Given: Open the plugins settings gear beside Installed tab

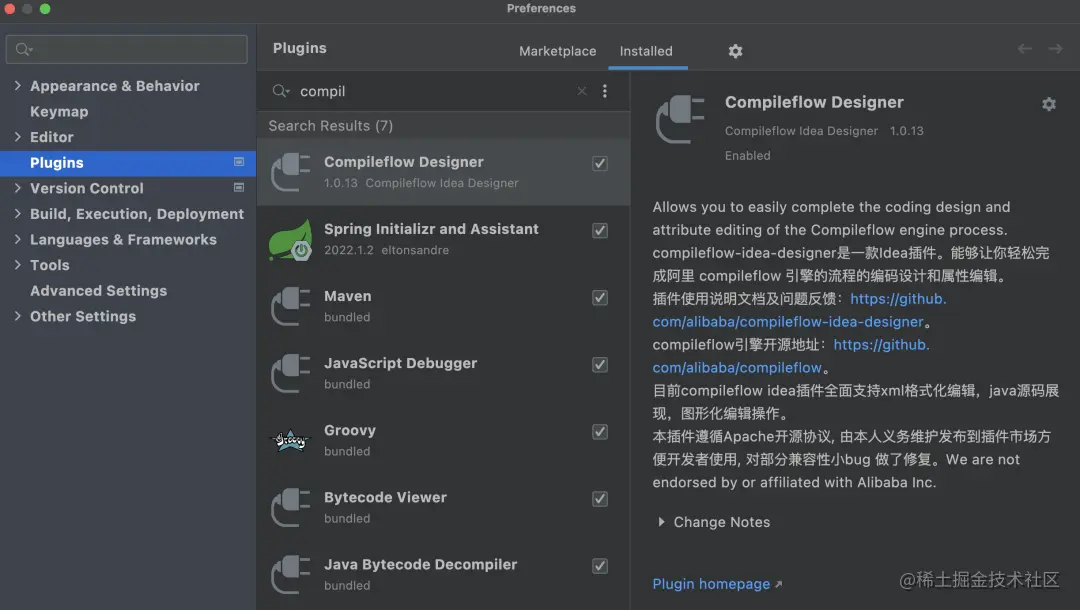Looking at the screenshot, I should [x=736, y=51].
